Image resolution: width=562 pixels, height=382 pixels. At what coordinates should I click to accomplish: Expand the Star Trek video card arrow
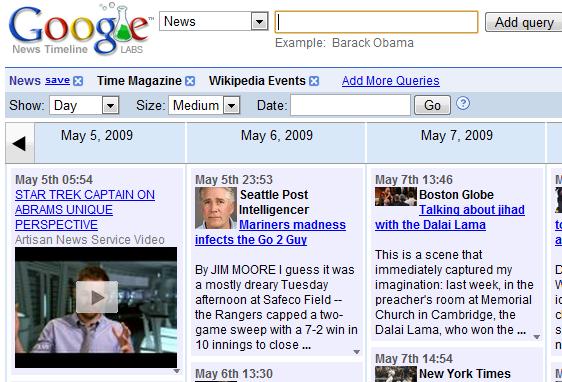(x=176, y=371)
